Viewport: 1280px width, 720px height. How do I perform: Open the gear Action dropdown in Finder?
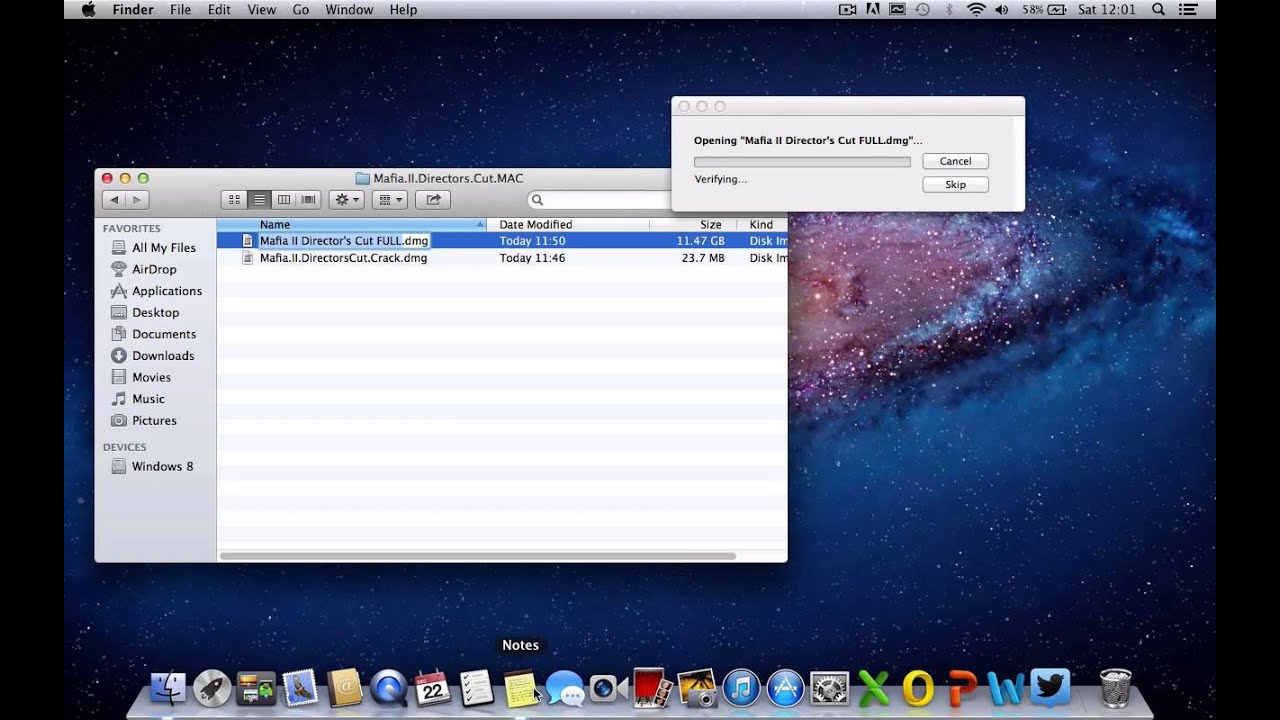click(346, 200)
